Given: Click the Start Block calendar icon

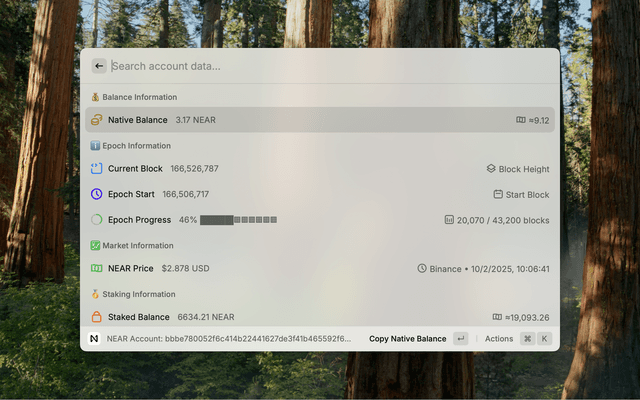Looking at the screenshot, I should [498, 194].
